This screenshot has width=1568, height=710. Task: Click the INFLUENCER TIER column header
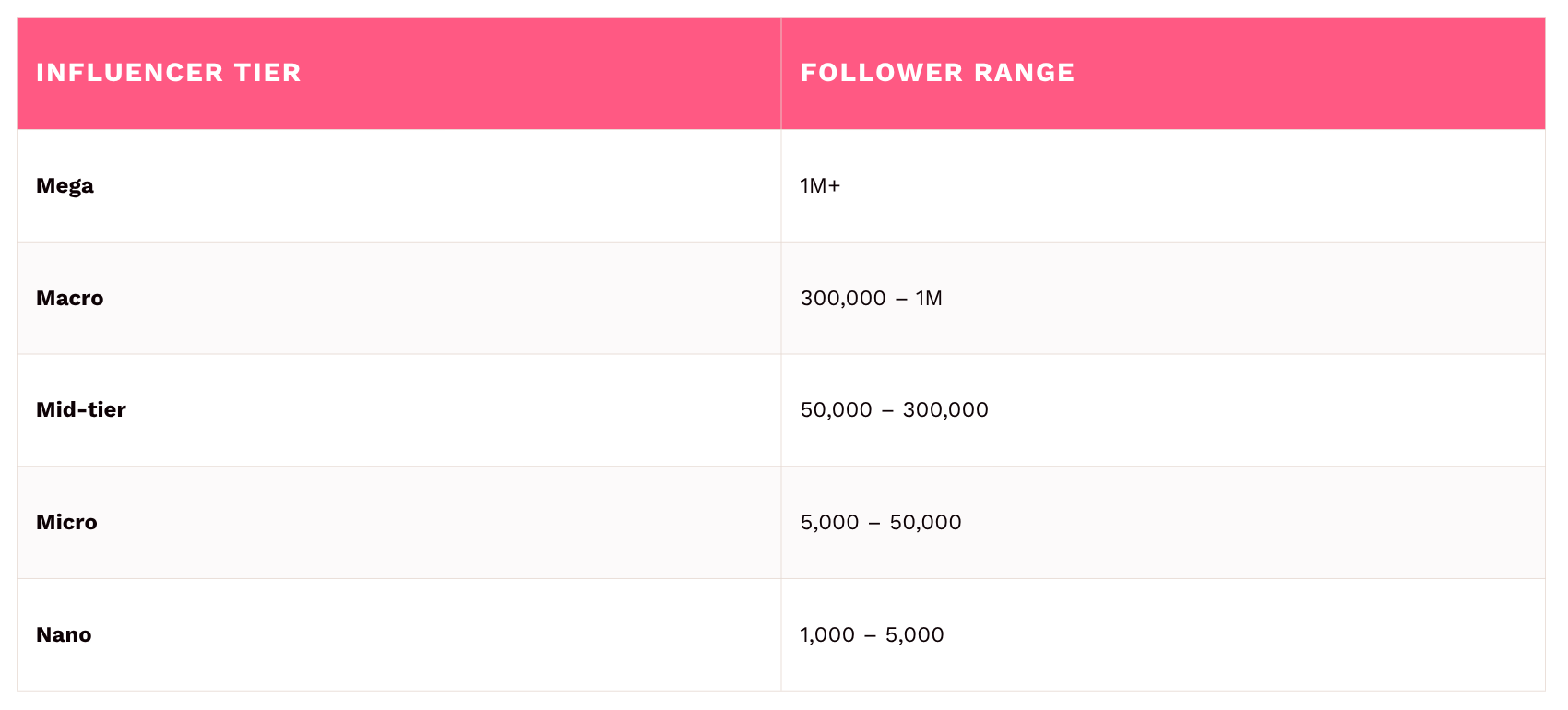tap(169, 73)
